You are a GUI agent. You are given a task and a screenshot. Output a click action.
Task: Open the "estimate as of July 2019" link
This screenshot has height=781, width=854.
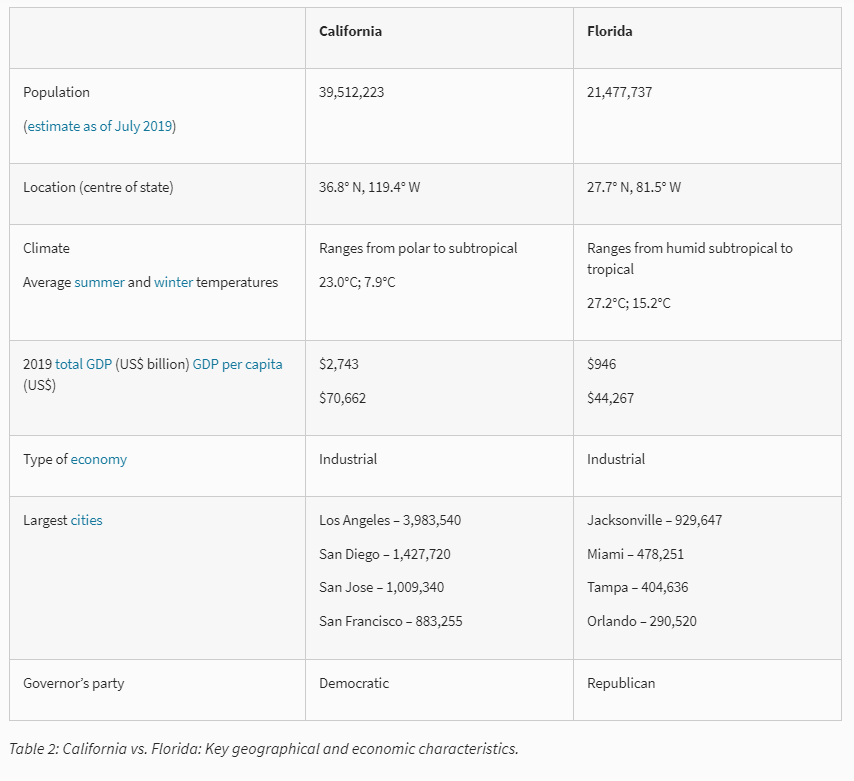[99, 126]
